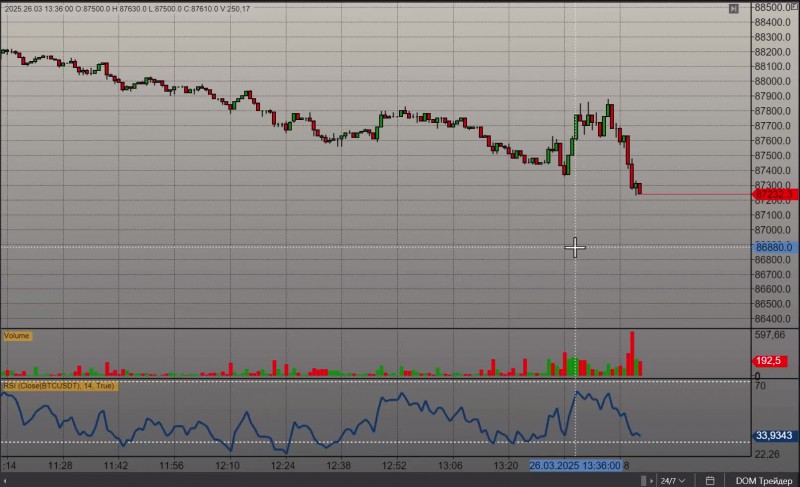Open the 24/7 session dropdown
800x487 pixels.
click(672, 480)
